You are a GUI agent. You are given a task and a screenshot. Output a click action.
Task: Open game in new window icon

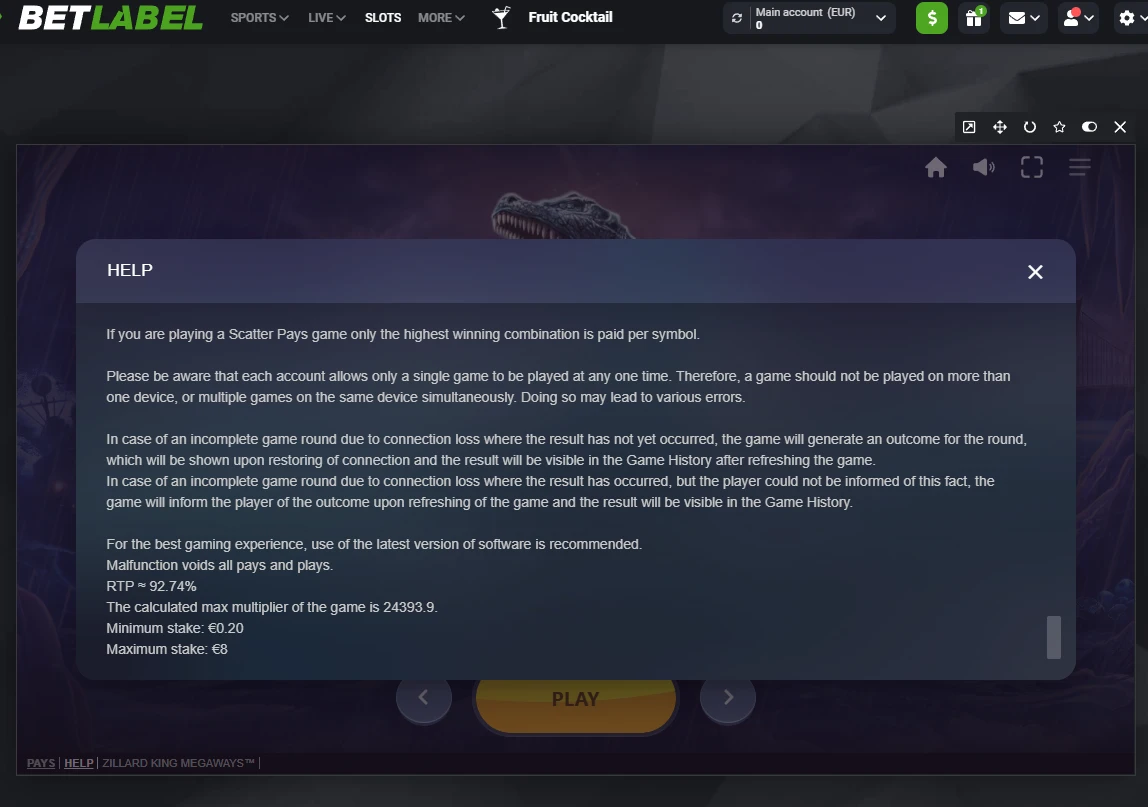[x=969, y=127]
